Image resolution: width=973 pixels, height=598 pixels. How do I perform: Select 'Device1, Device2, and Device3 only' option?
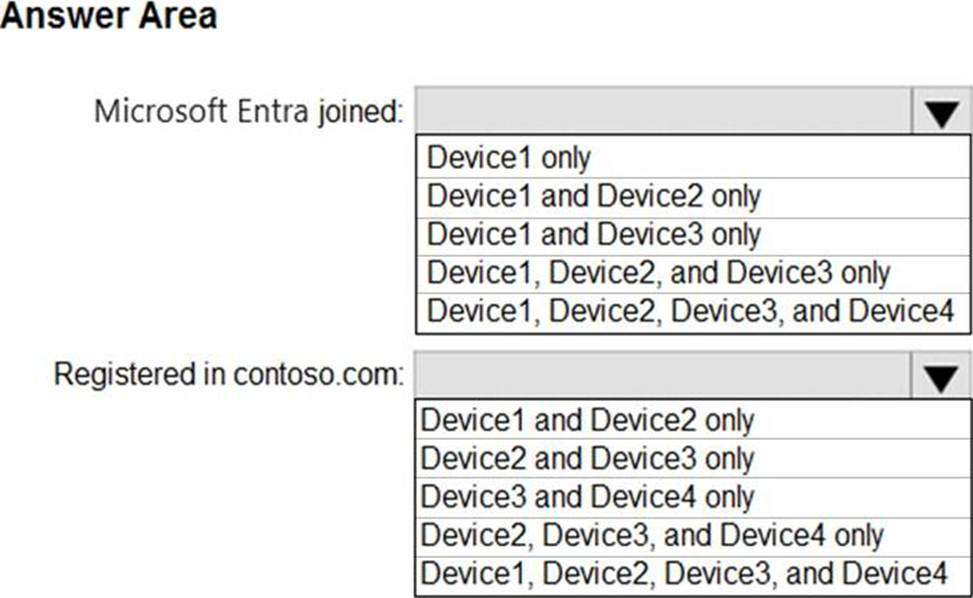click(x=658, y=272)
